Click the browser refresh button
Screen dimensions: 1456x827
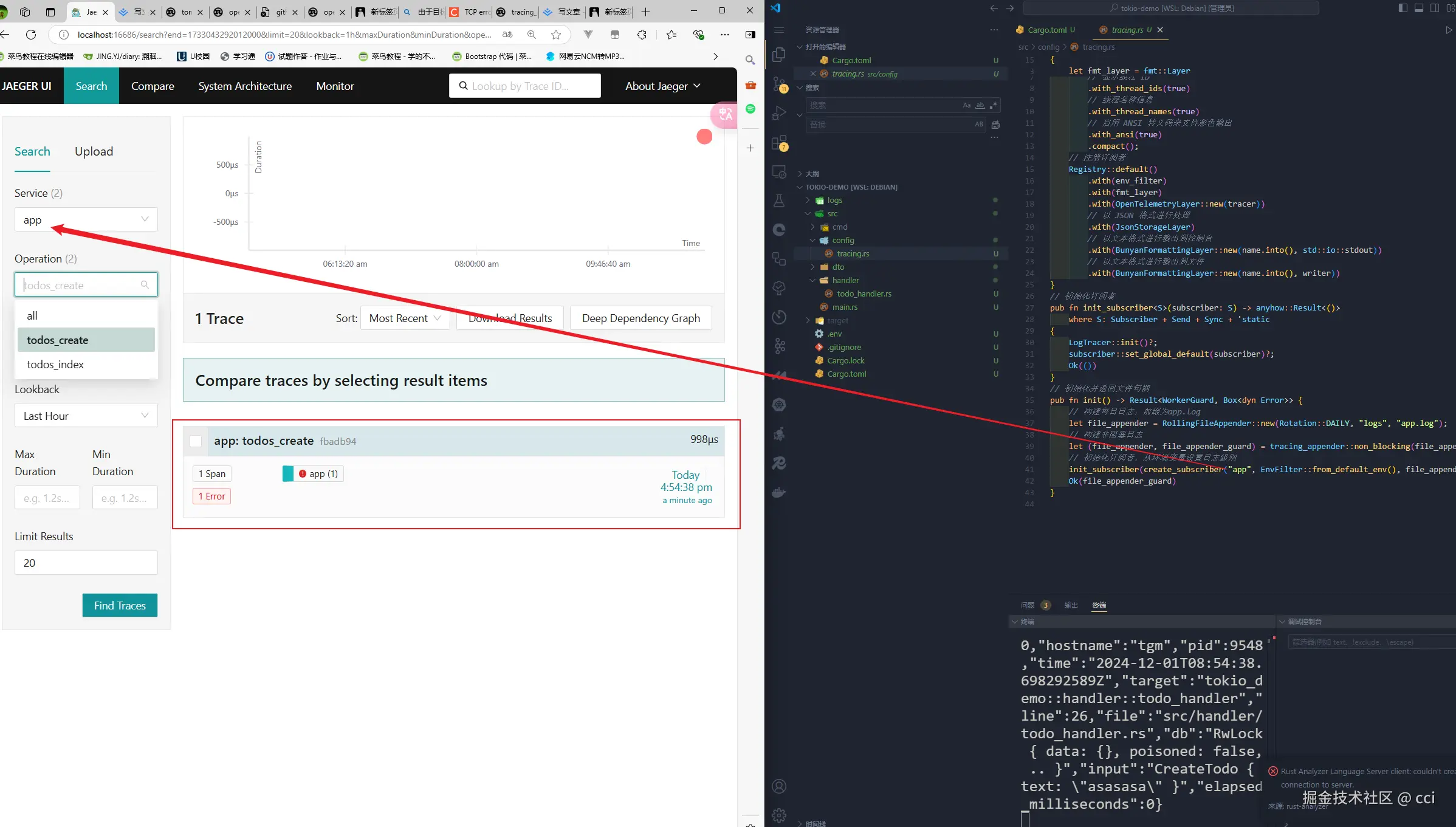coord(32,35)
